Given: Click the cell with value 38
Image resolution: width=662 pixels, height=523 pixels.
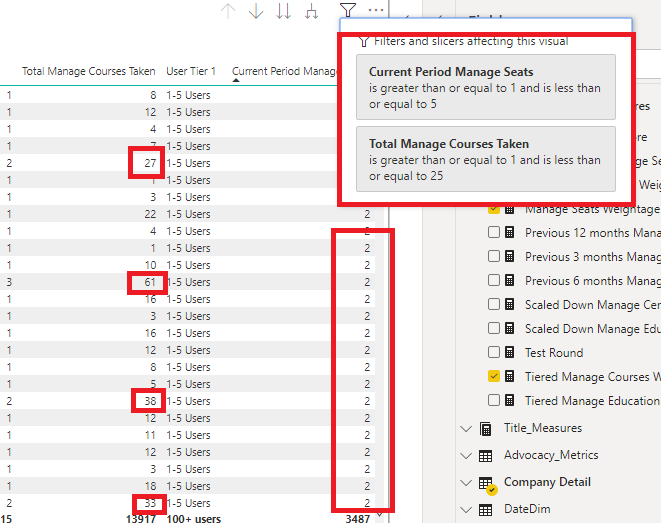Looking at the screenshot, I should pyautogui.click(x=150, y=401).
